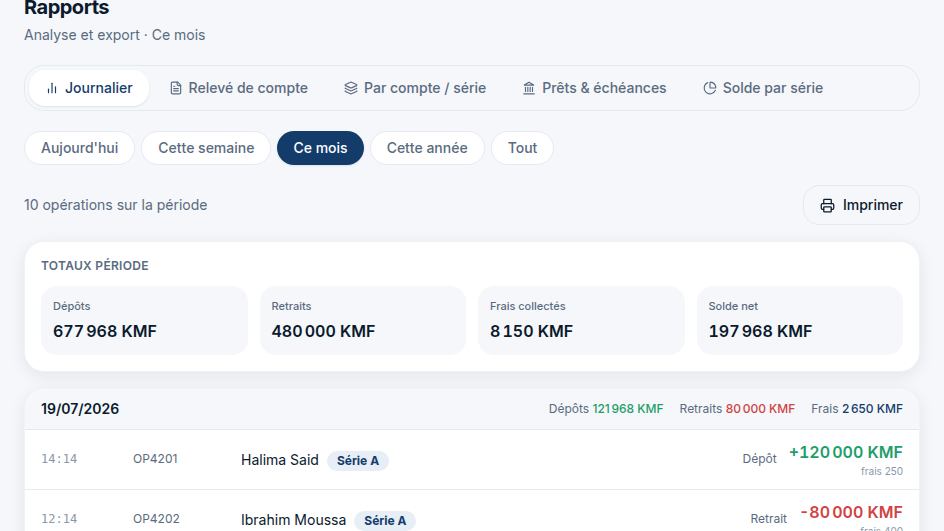Click the 14:14 operation time
This screenshot has width=944, height=531.
[x=59, y=459]
